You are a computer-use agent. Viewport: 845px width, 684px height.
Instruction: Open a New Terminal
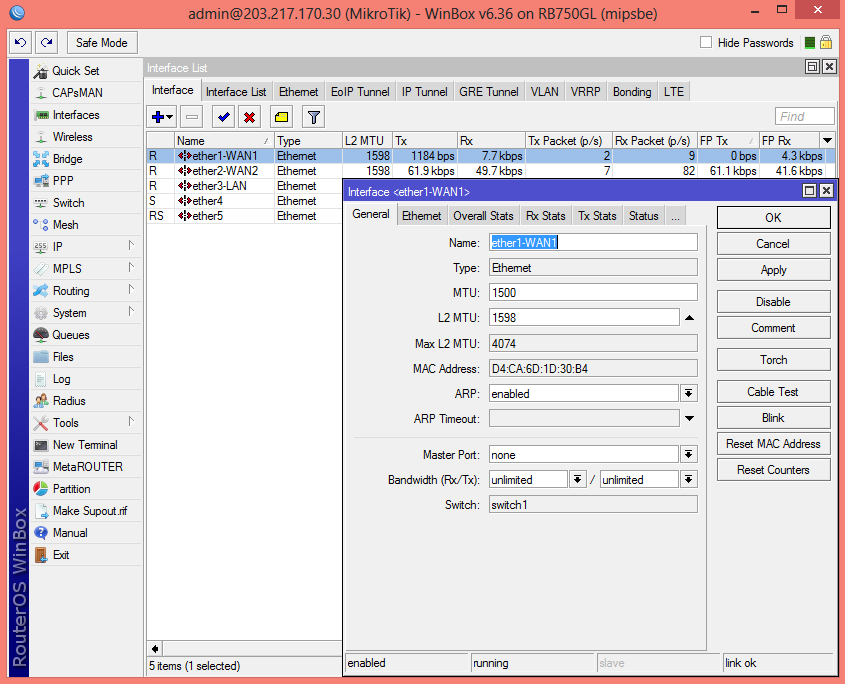[x=85, y=445]
